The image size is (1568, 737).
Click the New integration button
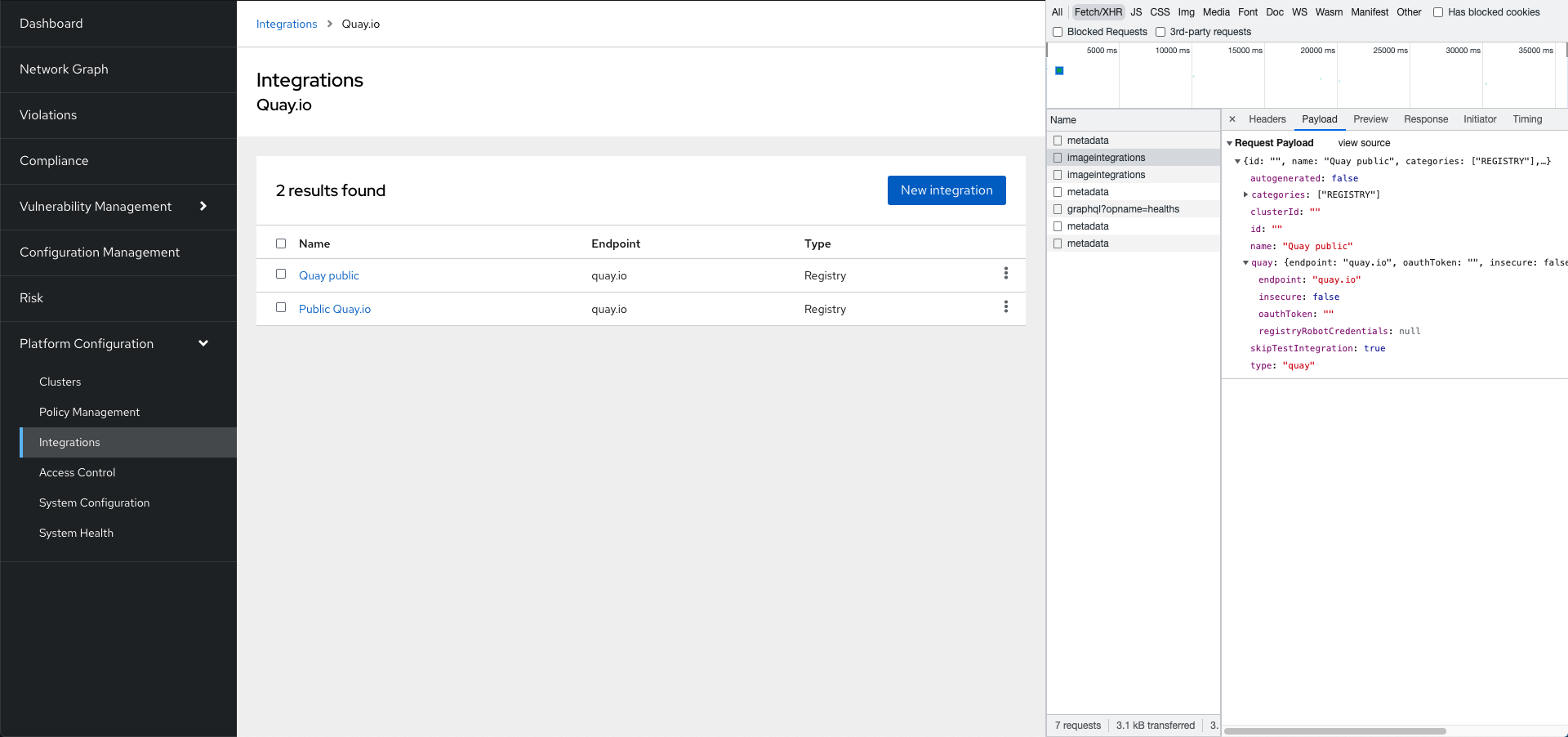[947, 190]
